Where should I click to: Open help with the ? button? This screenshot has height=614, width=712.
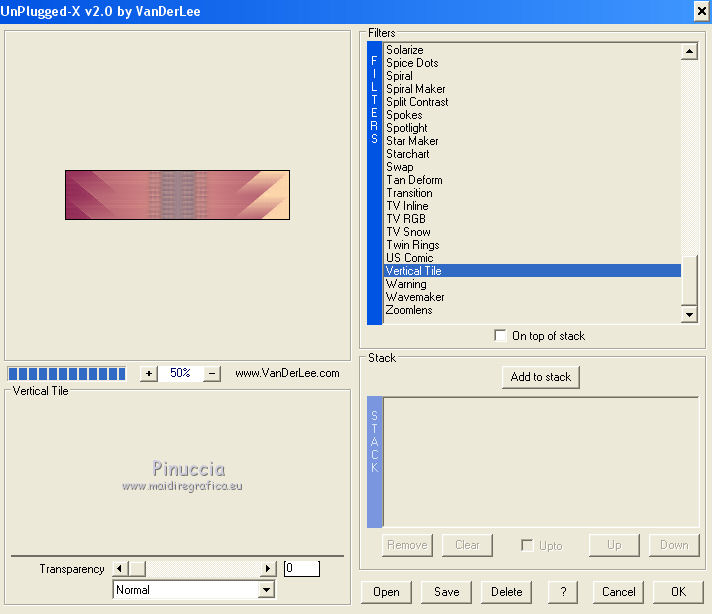pos(563,592)
